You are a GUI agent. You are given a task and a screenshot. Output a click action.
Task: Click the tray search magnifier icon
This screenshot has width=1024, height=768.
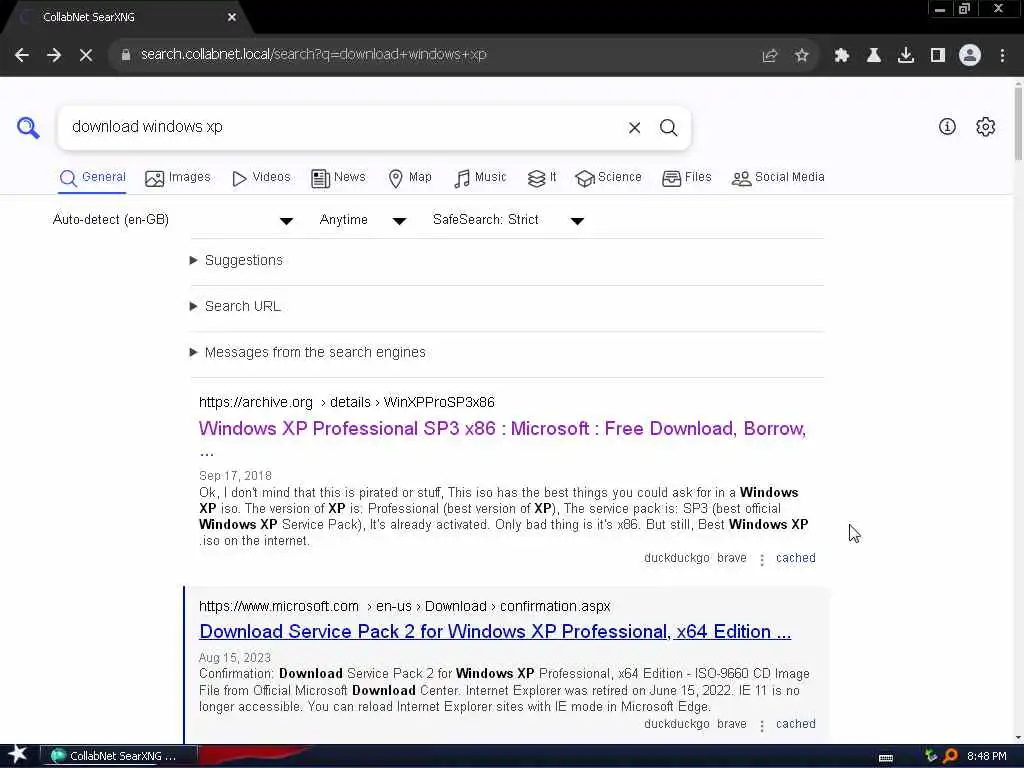[951, 756]
